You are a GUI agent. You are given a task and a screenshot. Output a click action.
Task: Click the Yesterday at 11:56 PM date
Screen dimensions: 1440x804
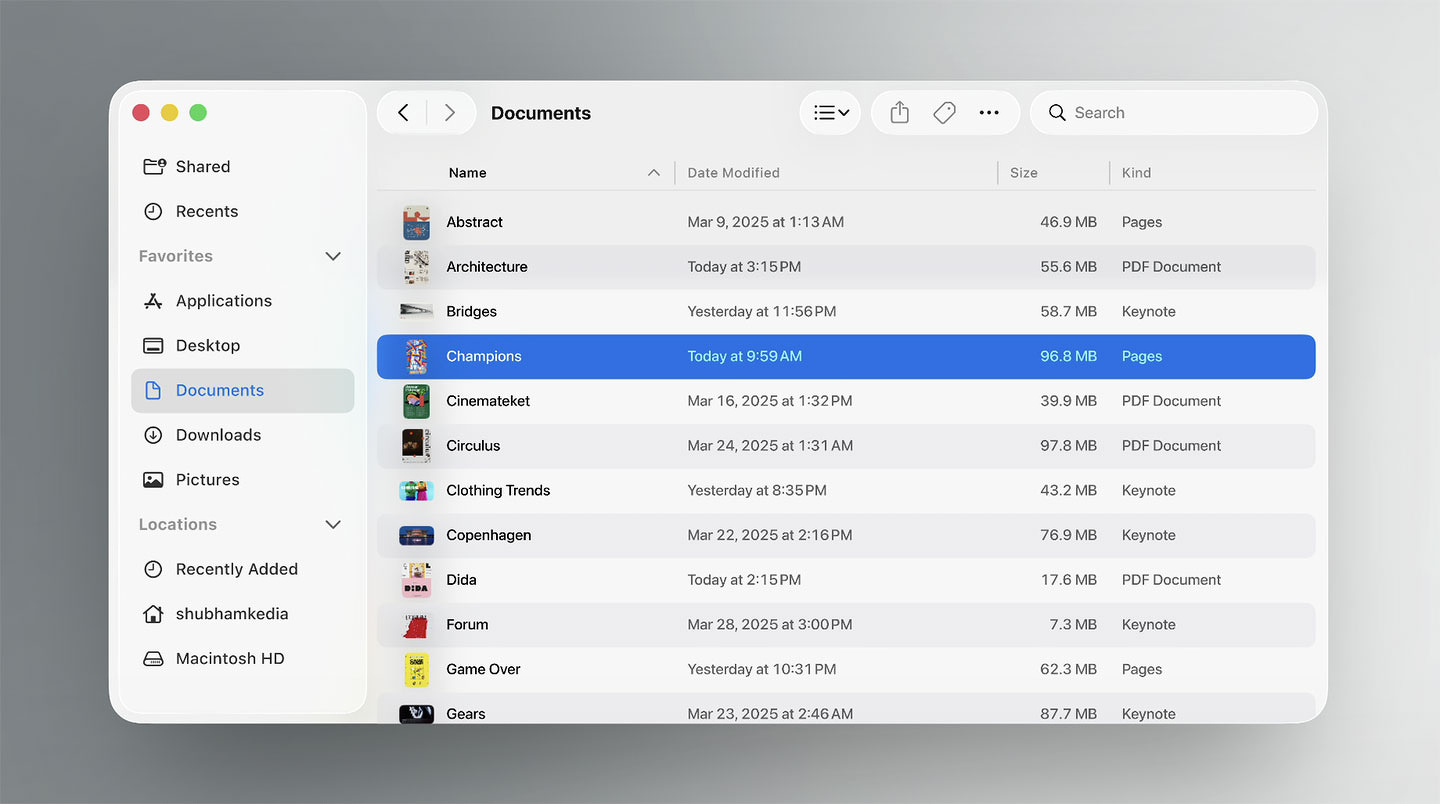pyautogui.click(x=761, y=311)
